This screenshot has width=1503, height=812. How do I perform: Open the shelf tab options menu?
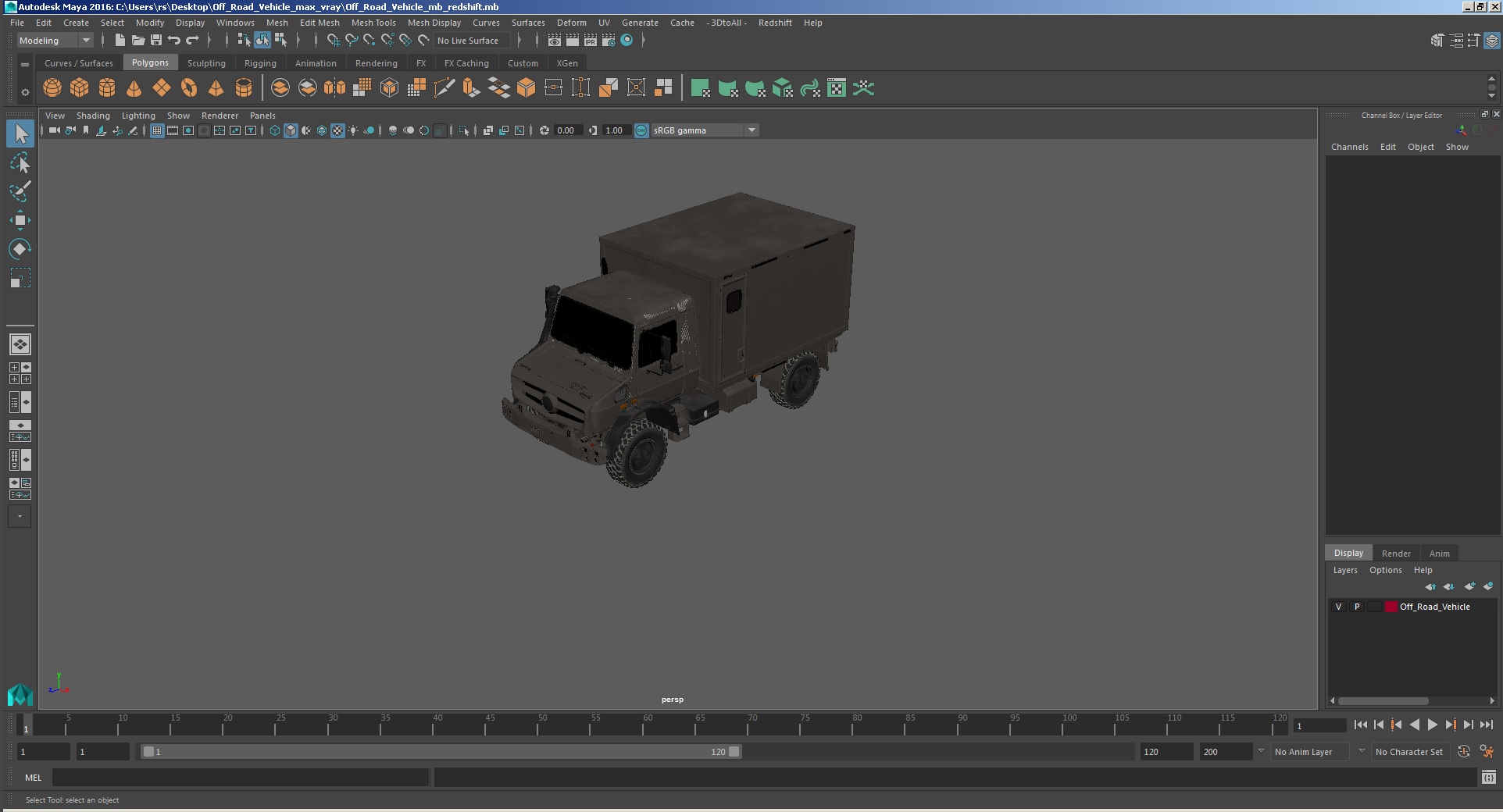point(25,65)
